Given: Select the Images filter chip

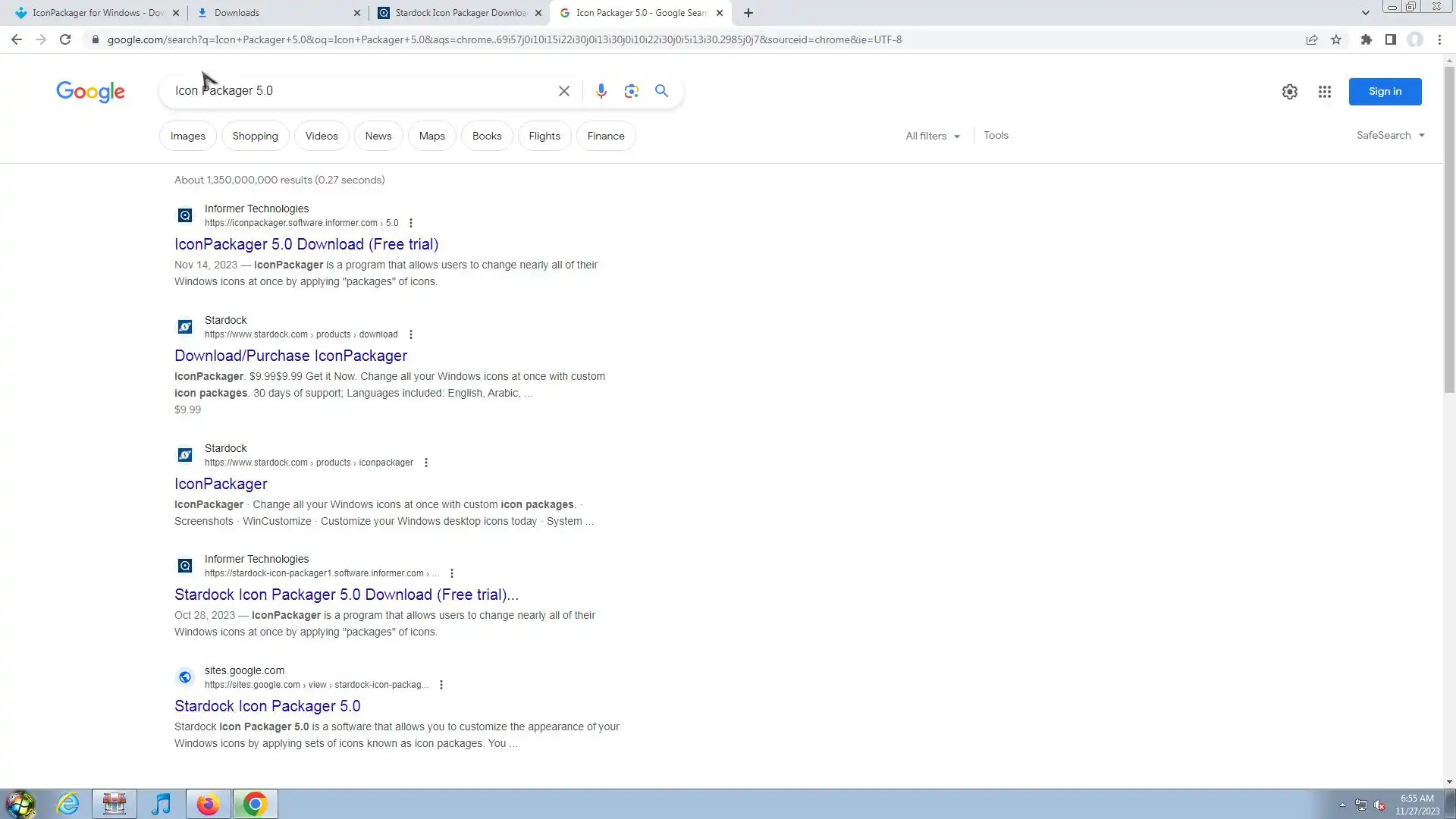Looking at the screenshot, I should pos(187,136).
